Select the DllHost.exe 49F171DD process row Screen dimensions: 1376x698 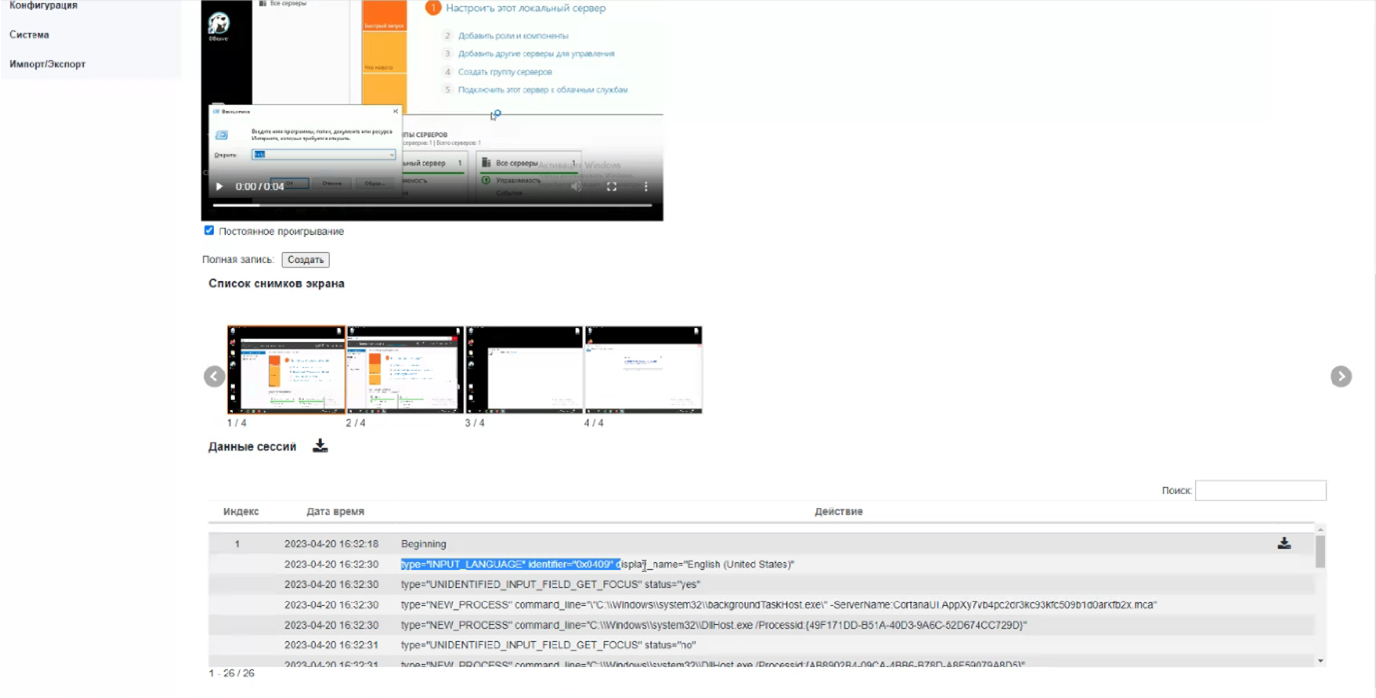761,625
